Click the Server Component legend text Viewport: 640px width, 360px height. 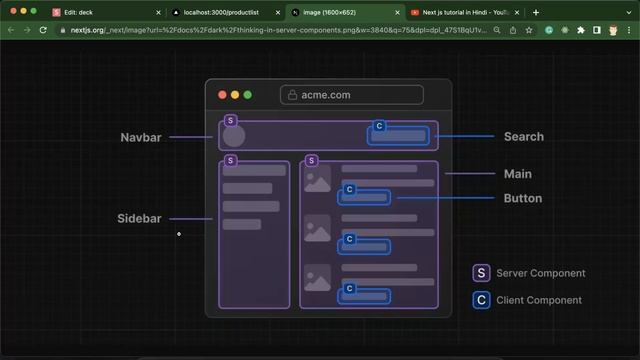tap(541, 273)
